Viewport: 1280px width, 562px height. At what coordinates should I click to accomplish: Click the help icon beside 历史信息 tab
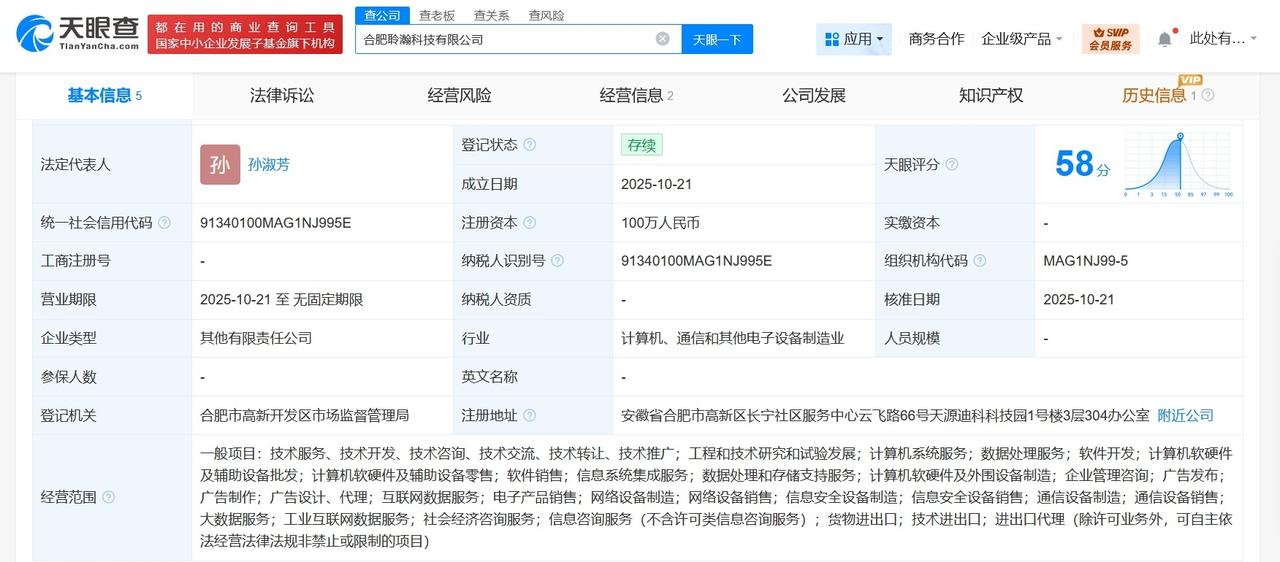pyautogui.click(x=1208, y=96)
